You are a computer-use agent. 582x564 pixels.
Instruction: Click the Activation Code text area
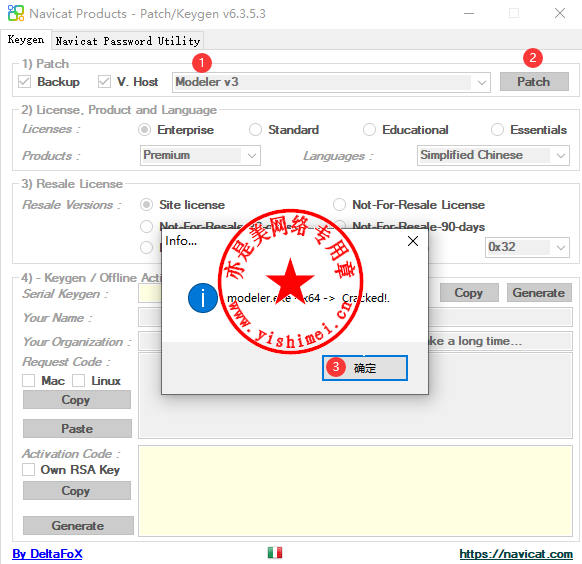pyautogui.click(x=355, y=491)
